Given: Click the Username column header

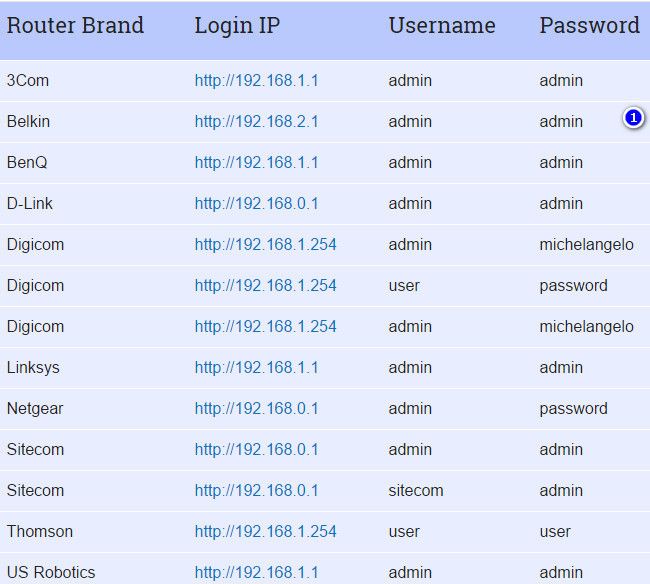Looking at the screenshot, I should [x=442, y=25].
